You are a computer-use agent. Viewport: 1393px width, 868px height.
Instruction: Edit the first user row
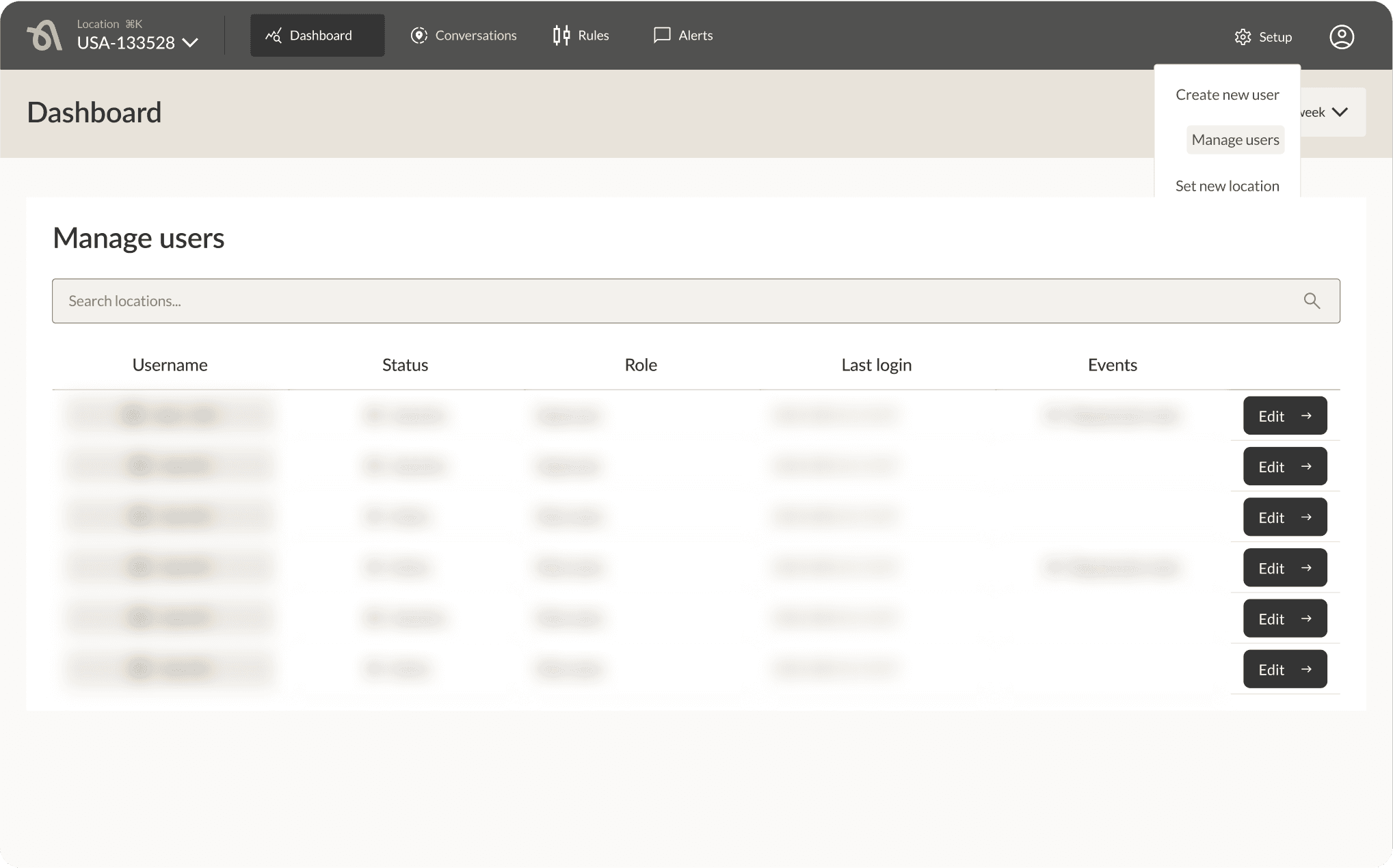coord(1285,416)
